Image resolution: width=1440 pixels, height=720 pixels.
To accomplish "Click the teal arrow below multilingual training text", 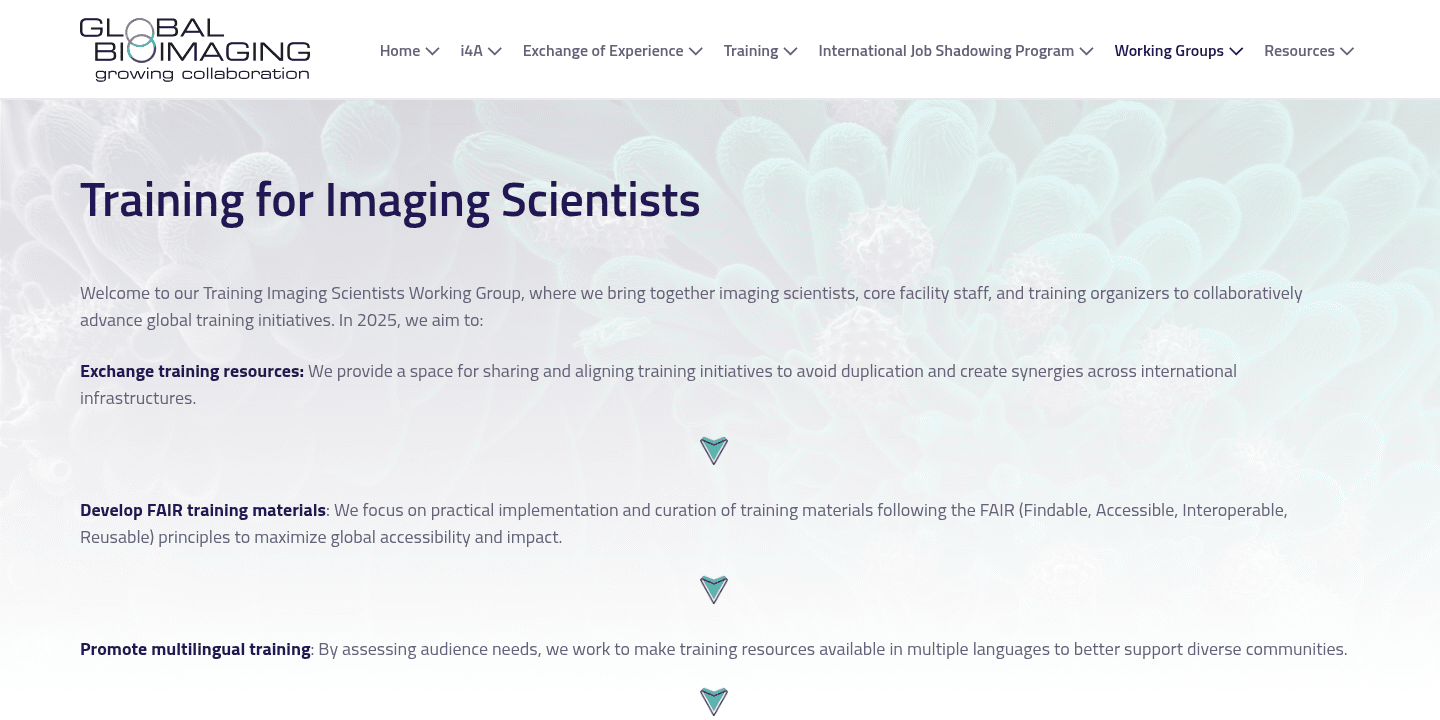I will (x=713, y=701).
